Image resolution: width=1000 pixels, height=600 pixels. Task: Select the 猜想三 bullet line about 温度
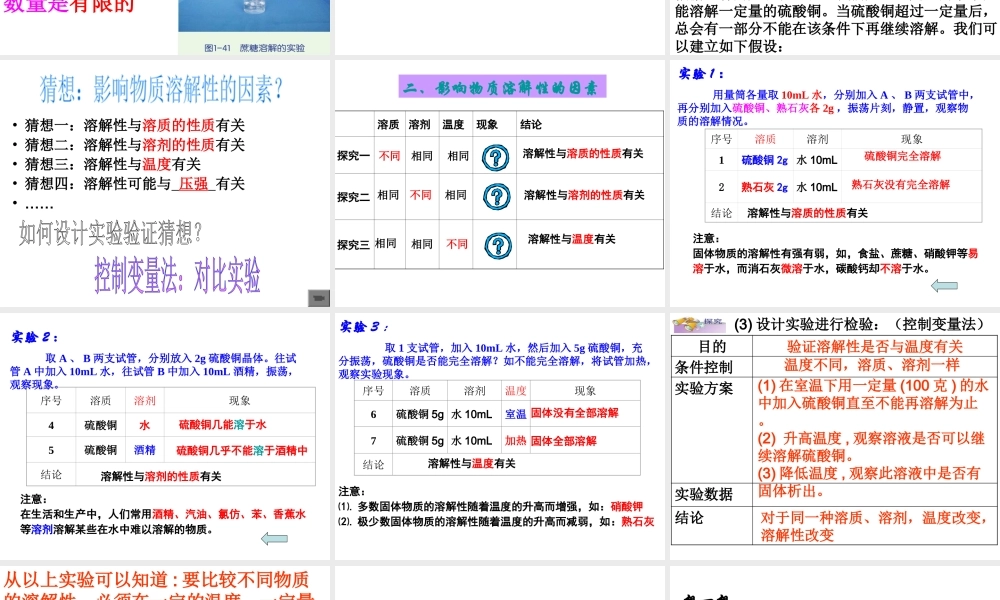pyautogui.click(x=113, y=165)
